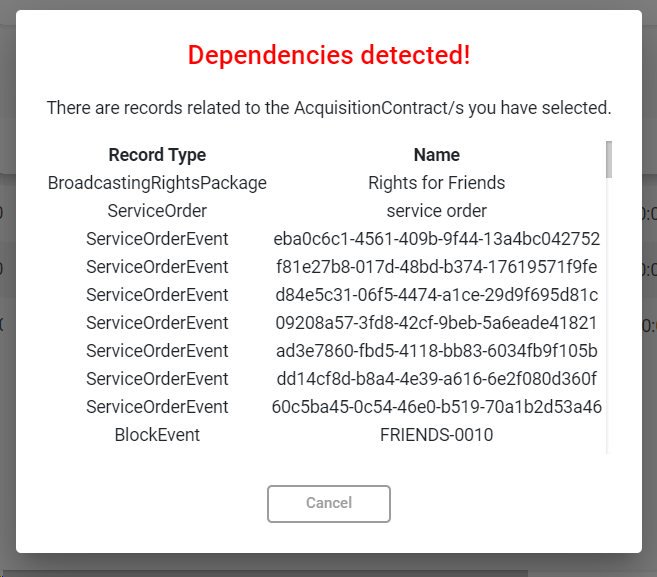Click the event ID starting with 60c5ba45
657x577 pixels.
[x=437, y=407]
